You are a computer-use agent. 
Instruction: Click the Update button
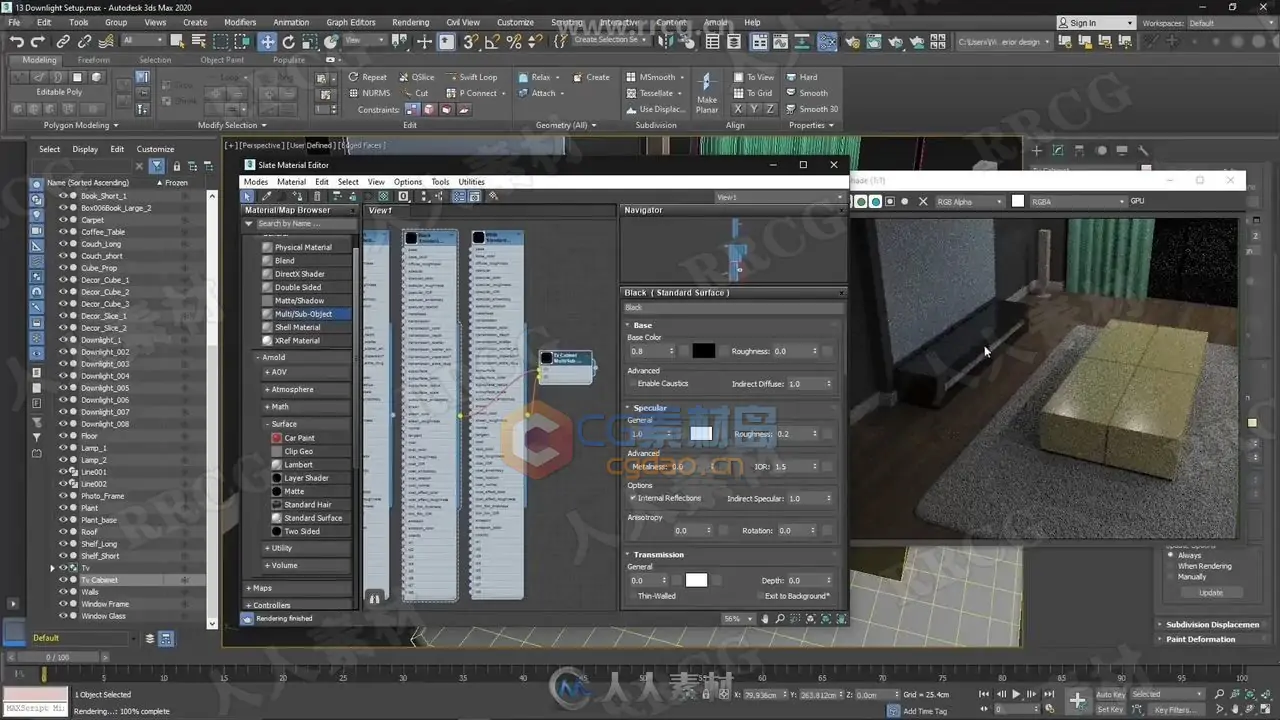[x=1211, y=592]
